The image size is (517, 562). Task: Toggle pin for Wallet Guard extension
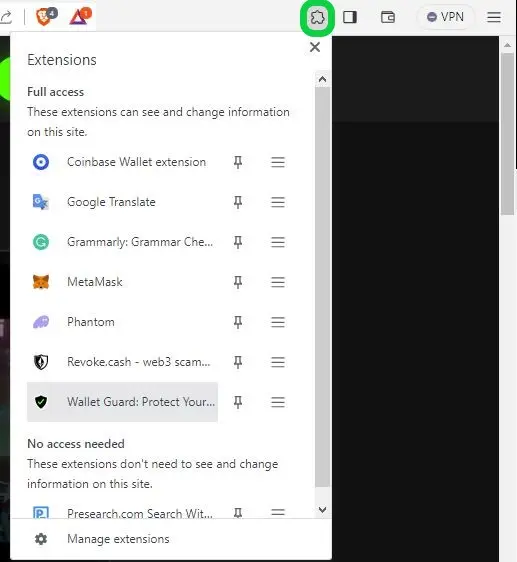point(238,402)
